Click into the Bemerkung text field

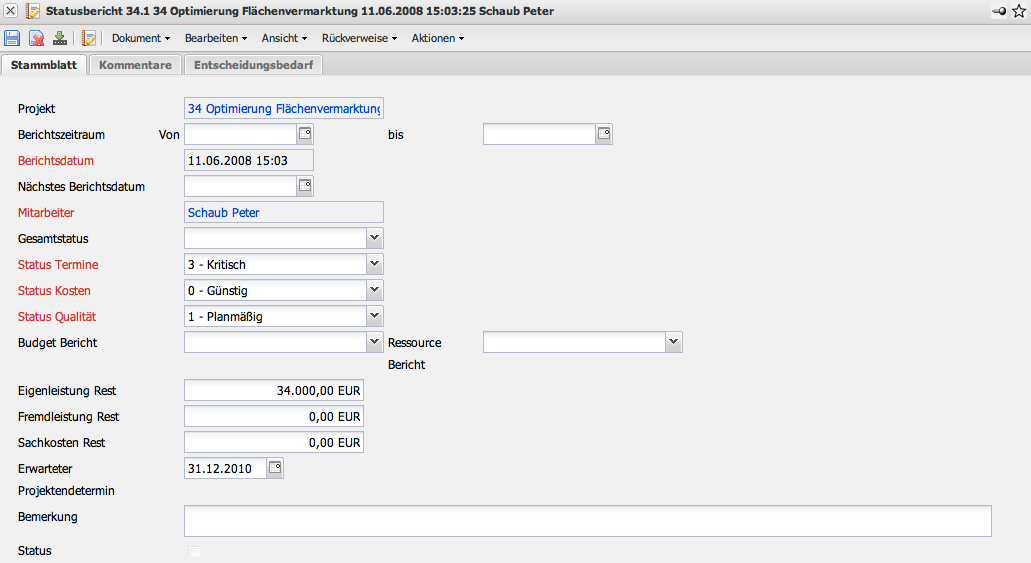point(587,521)
